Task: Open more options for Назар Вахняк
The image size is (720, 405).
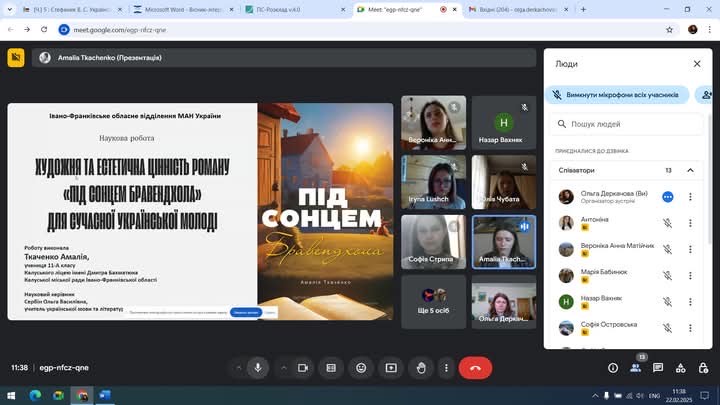Action: [x=690, y=301]
